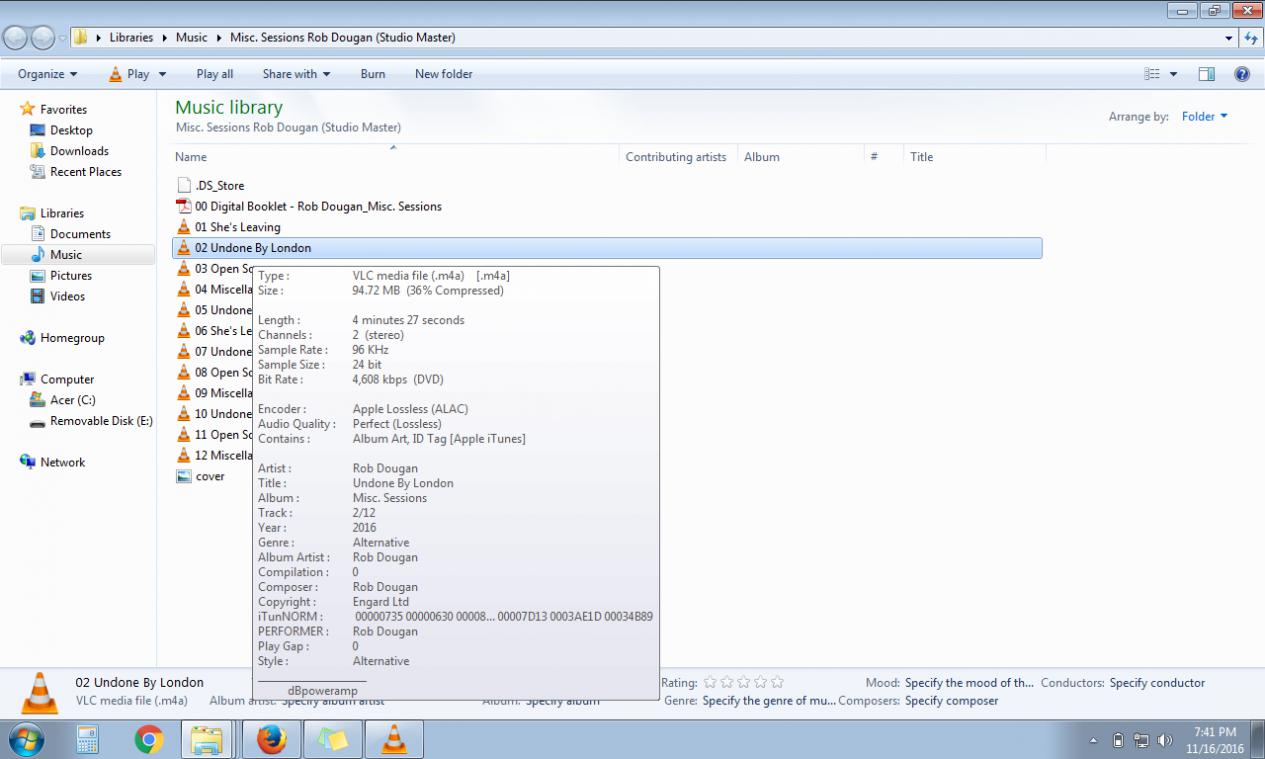1265x759 pixels.
Task: Click the VLC cone taskbar icon
Action: click(394, 740)
